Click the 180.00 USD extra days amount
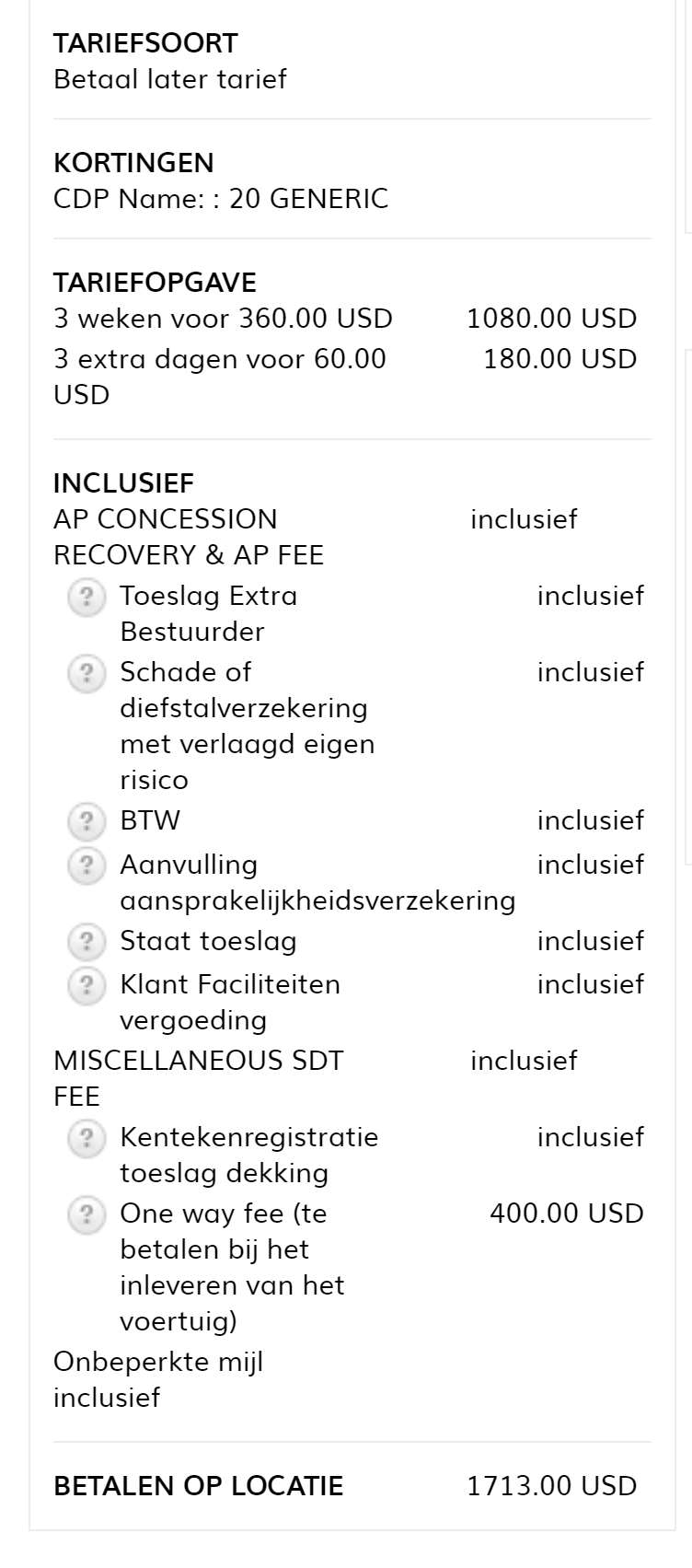 (559, 359)
